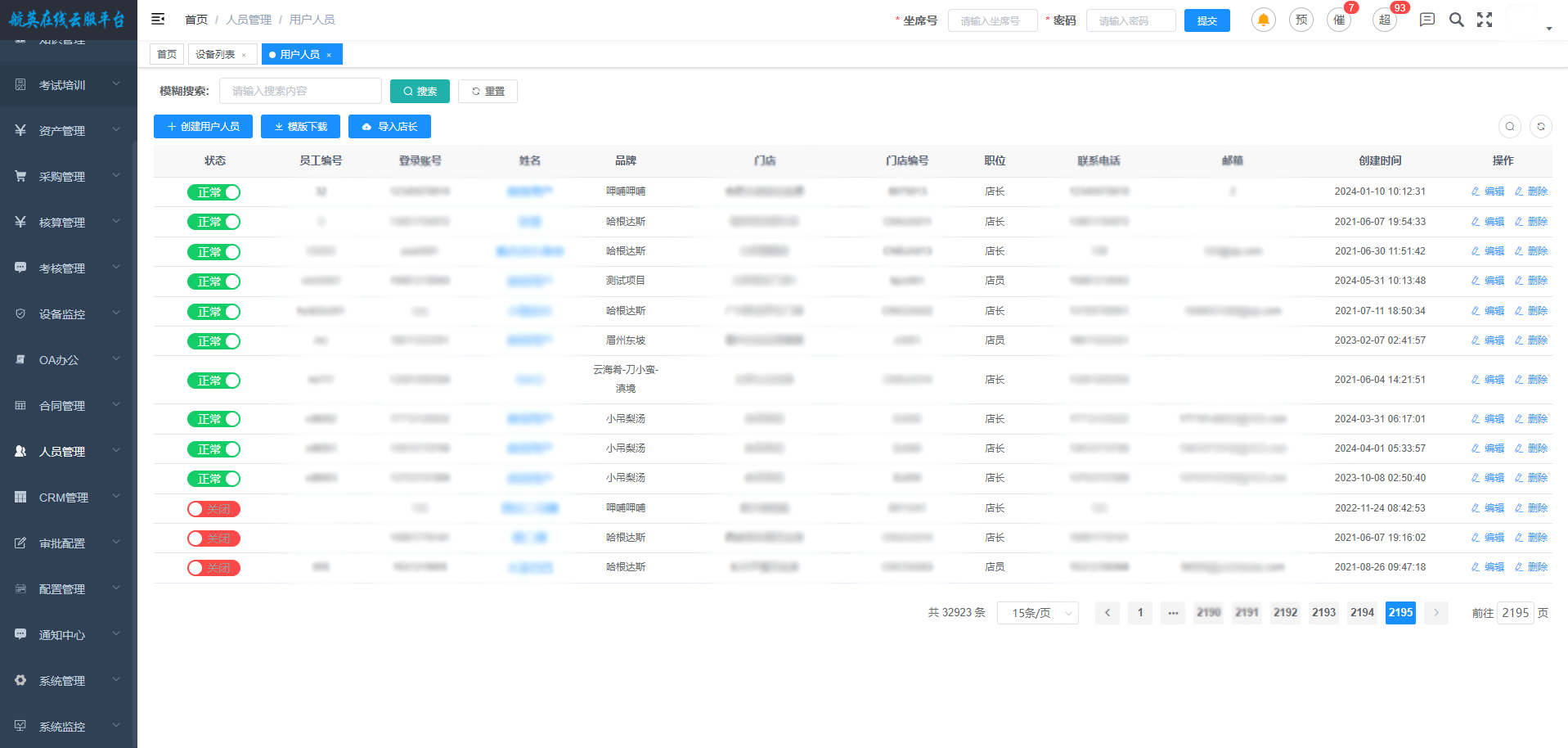Click the 导入店长 button

point(389,127)
